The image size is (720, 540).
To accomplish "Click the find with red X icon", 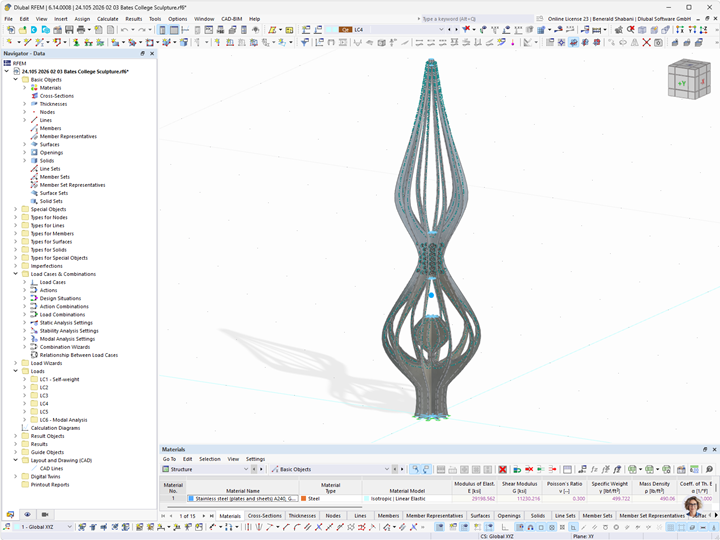I will click(630, 30).
